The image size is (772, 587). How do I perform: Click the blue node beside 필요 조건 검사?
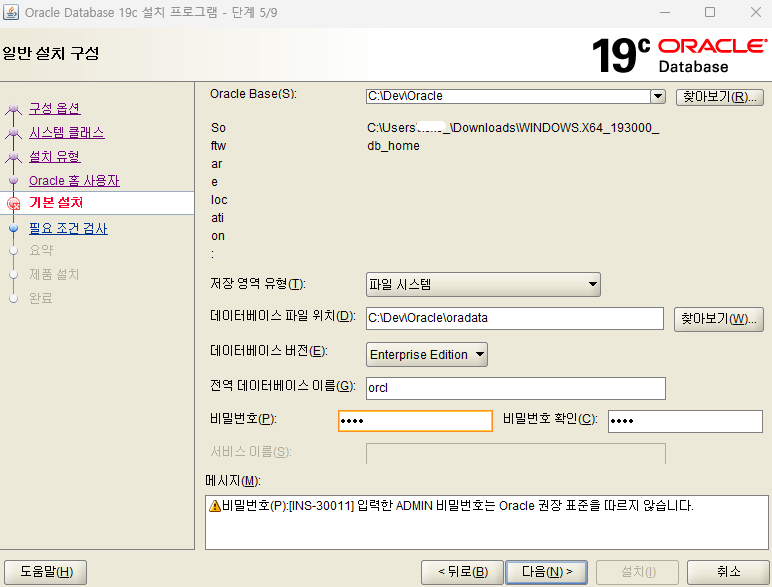point(13,228)
